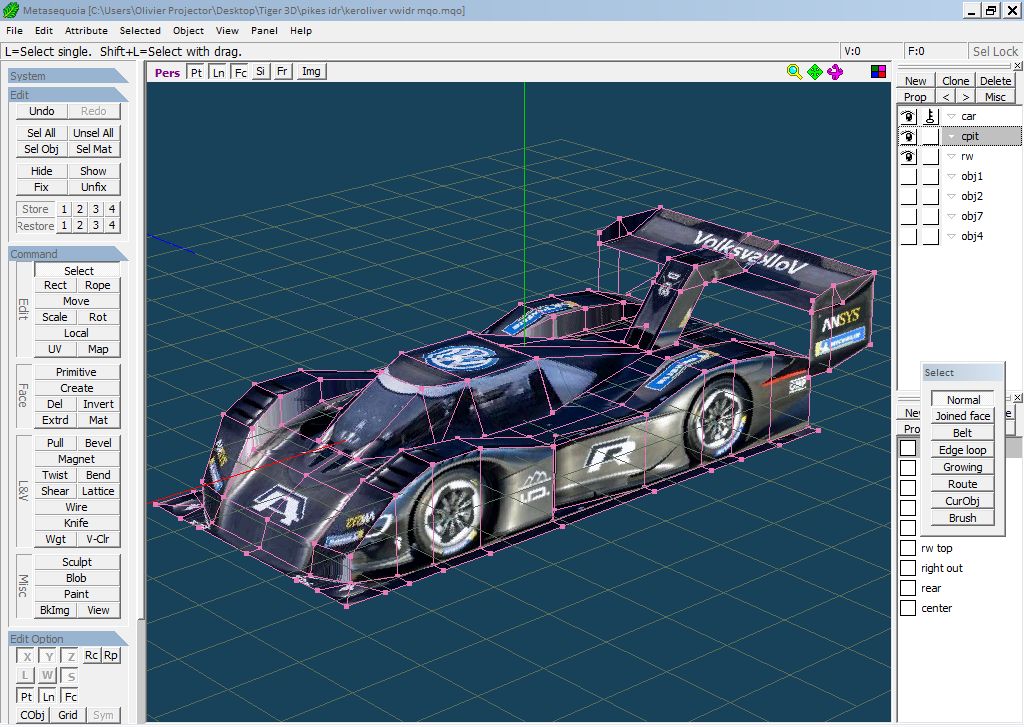Select the Magnet tool
This screenshot has height=727, width=1024.
point(77,459)
